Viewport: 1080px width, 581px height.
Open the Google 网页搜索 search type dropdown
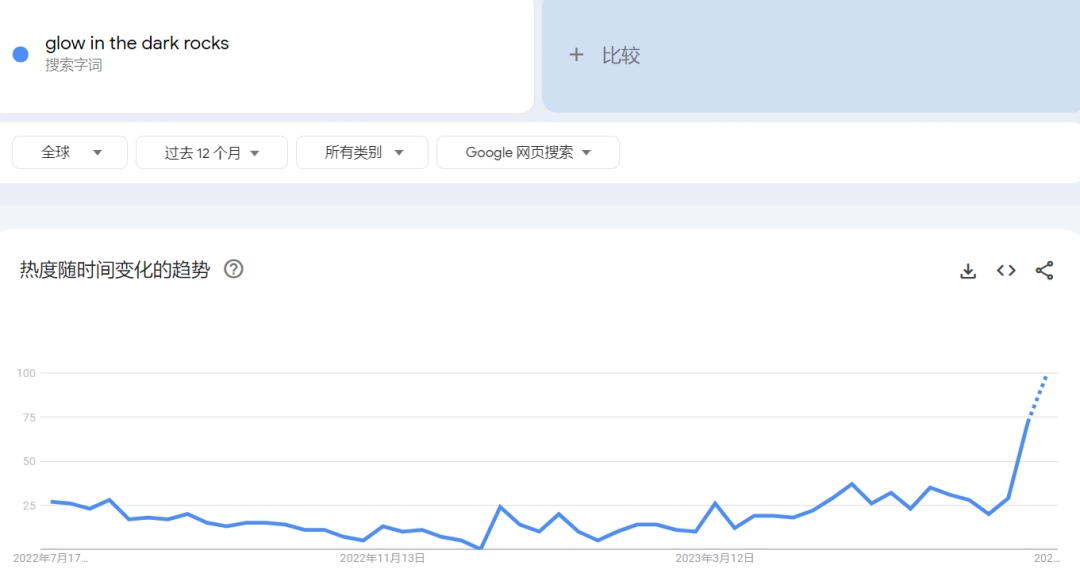pos(527,153)
